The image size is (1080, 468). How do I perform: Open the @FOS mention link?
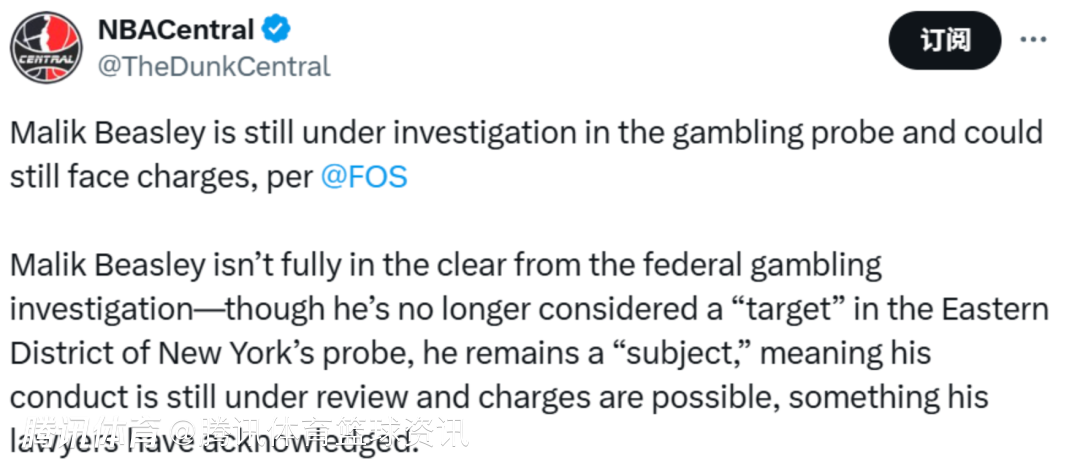click(x=364, y=177)
